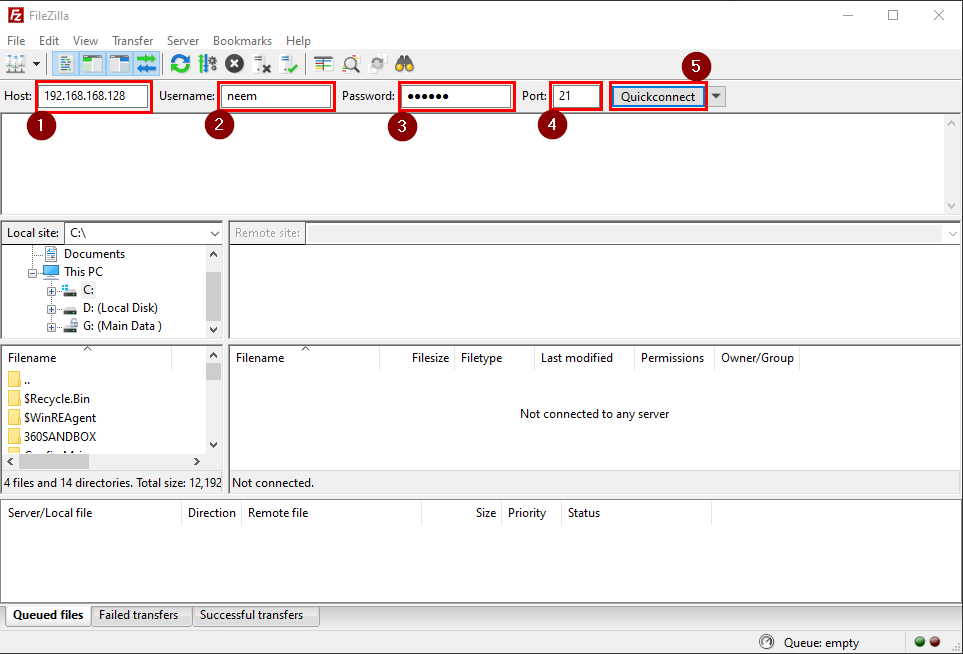
Task: Open the View menu
Action: [x=85, y=41]
